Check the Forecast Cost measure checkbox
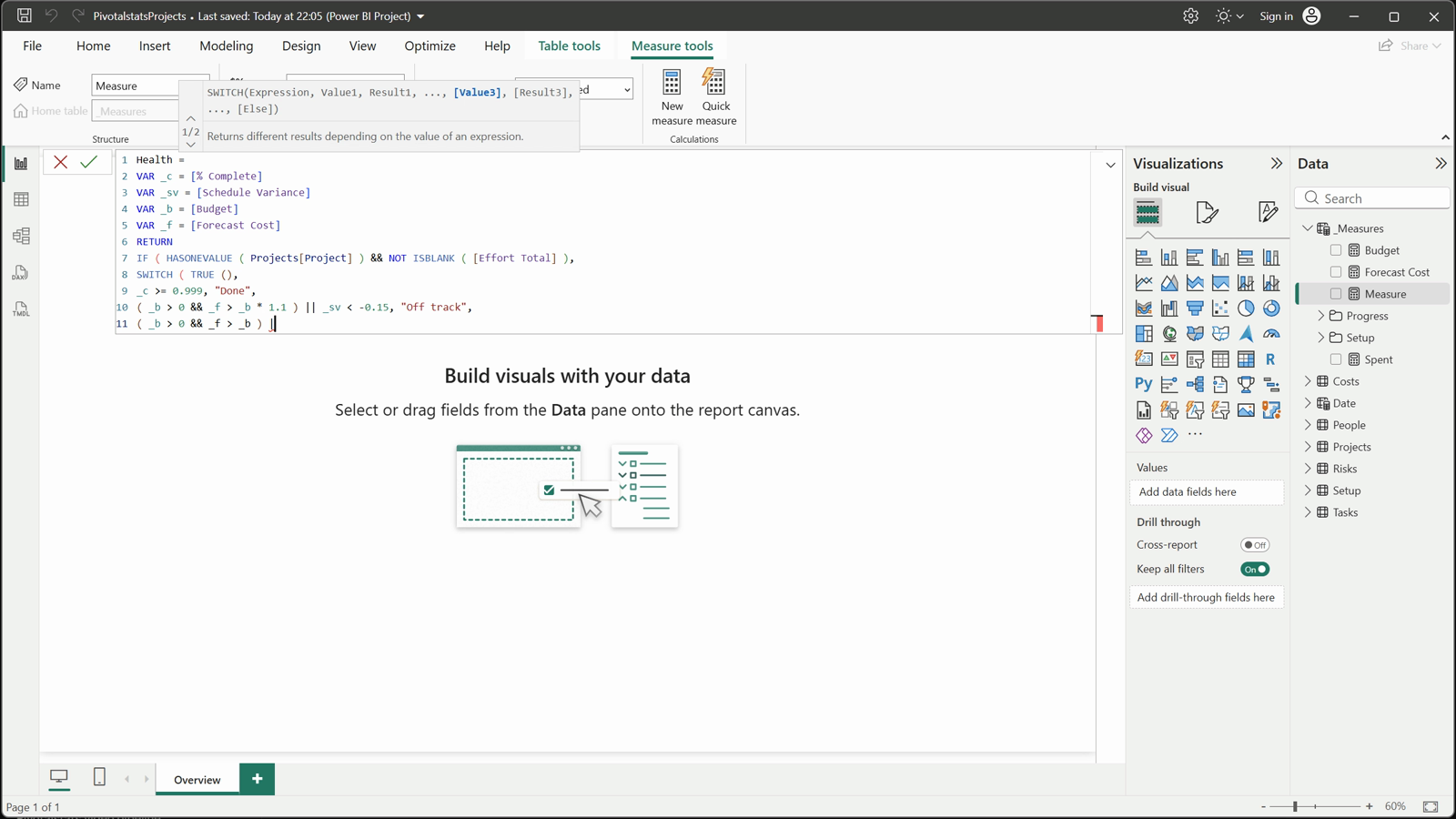 [x=1336, y=272]
